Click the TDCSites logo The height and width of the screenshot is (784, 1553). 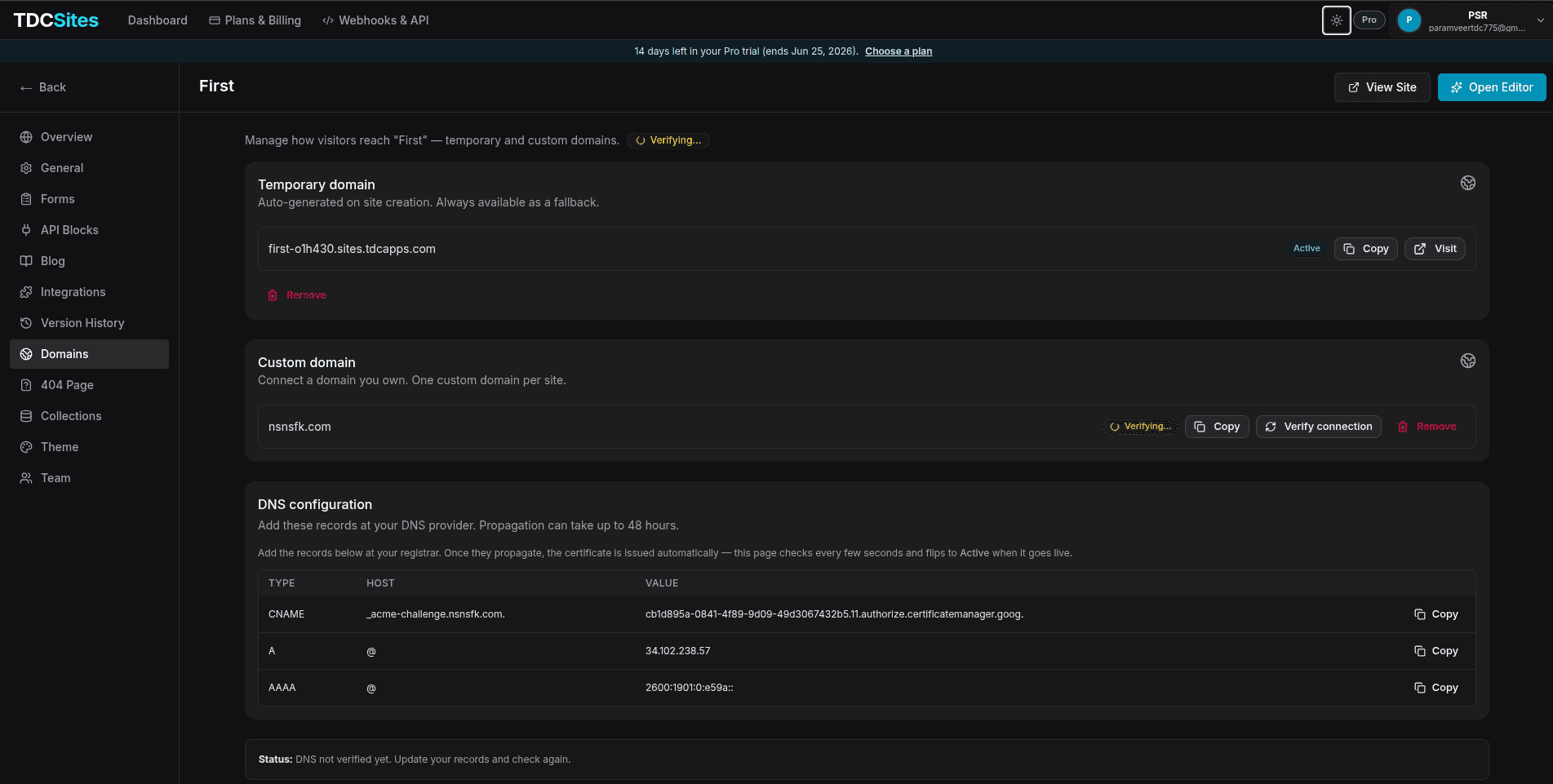(55, 20)
